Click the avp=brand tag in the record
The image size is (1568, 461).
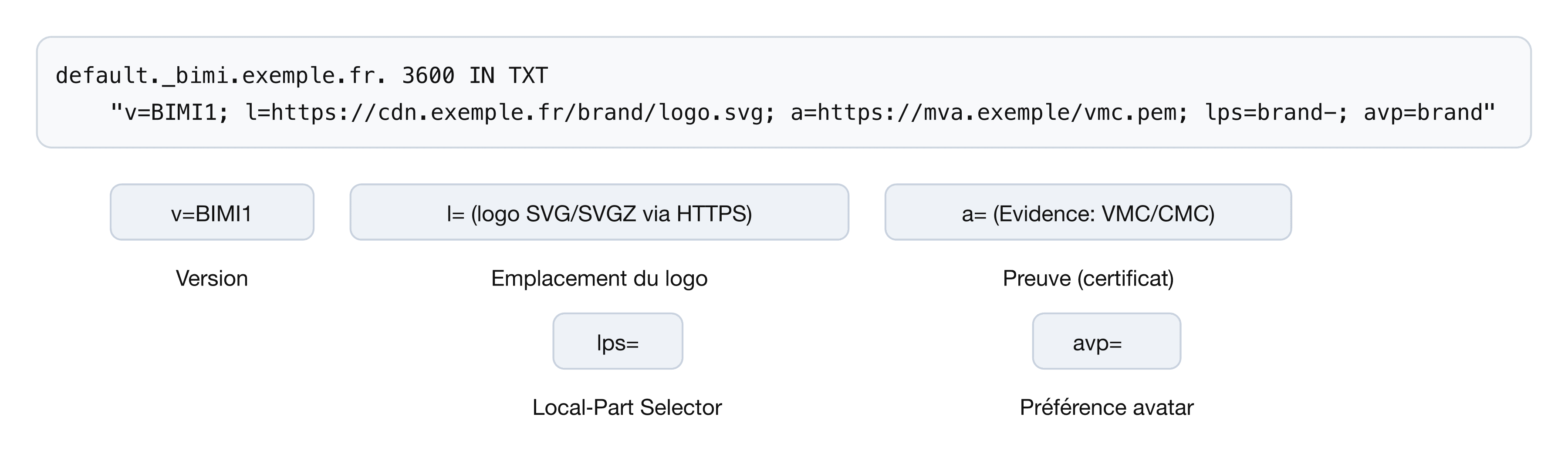[1423, 113]
